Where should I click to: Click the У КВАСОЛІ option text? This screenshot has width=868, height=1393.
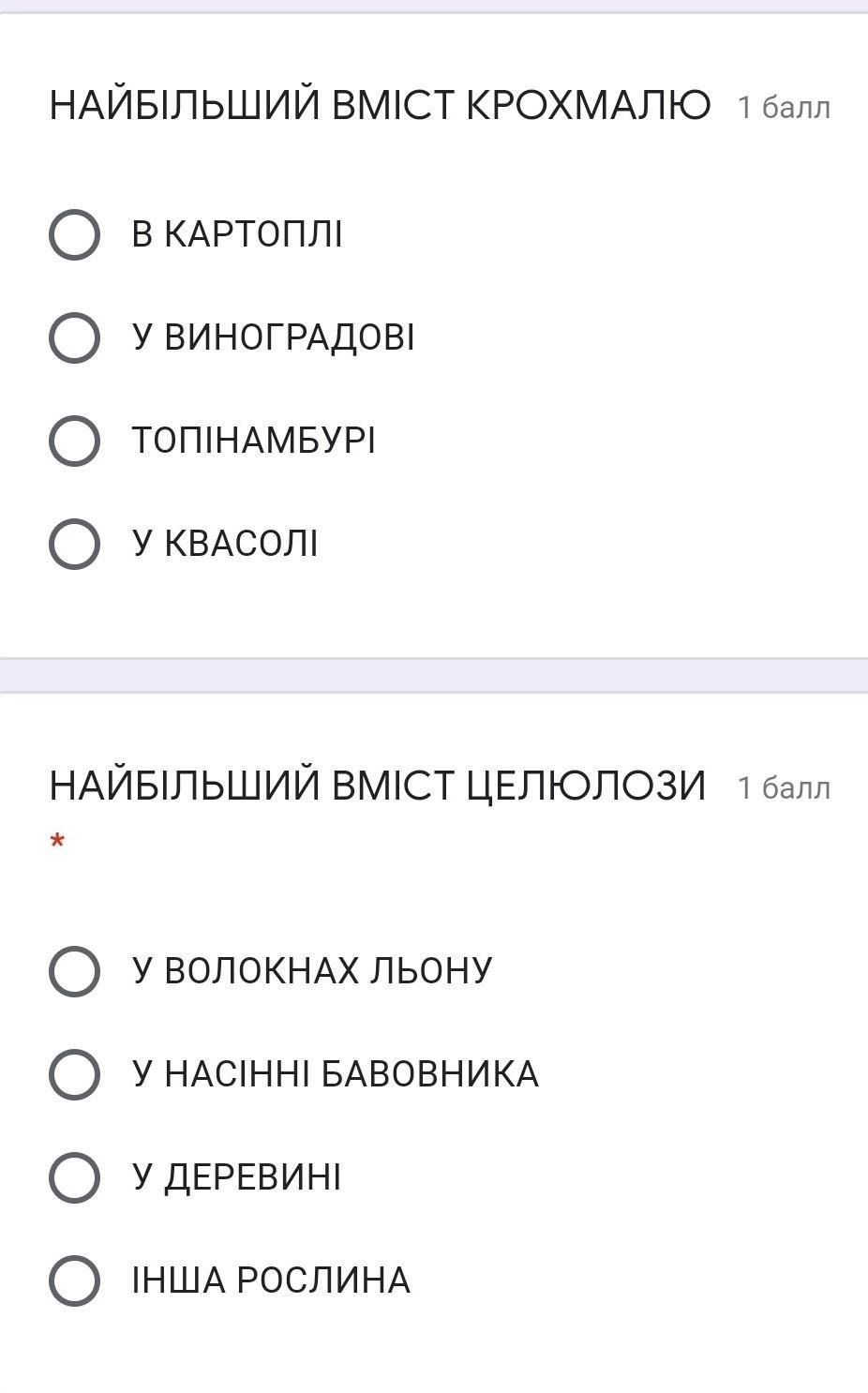tap(225, 544)
